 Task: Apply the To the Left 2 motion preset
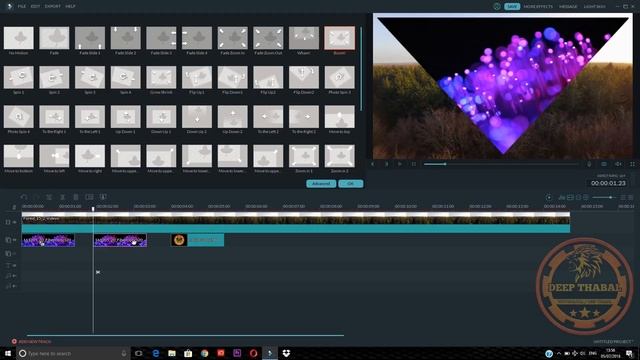coord(268,117)
